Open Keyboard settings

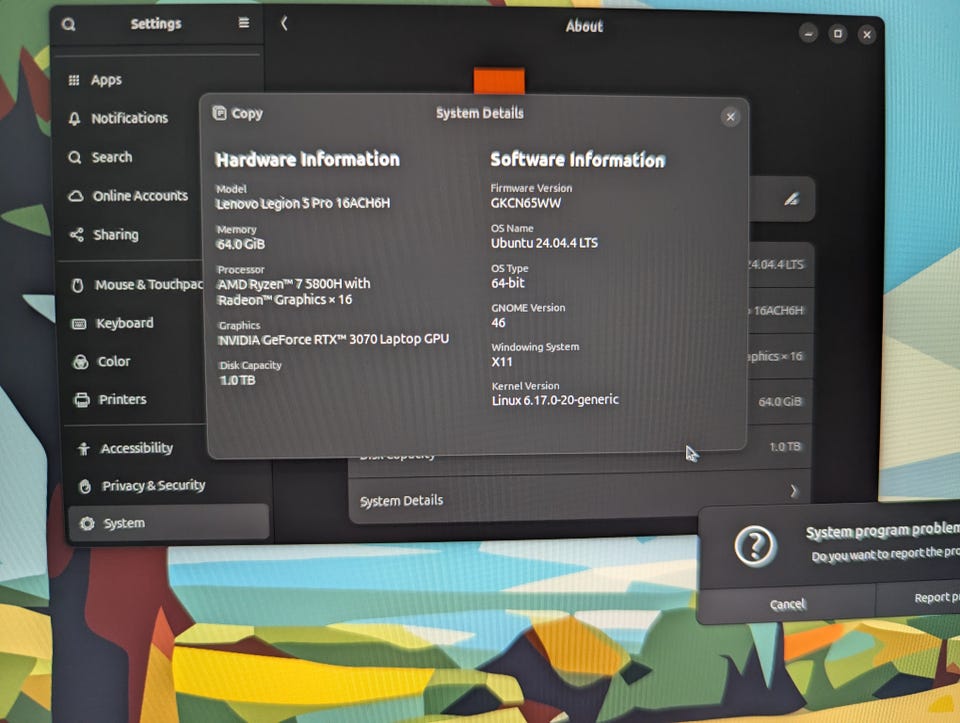tap(125, 323)
